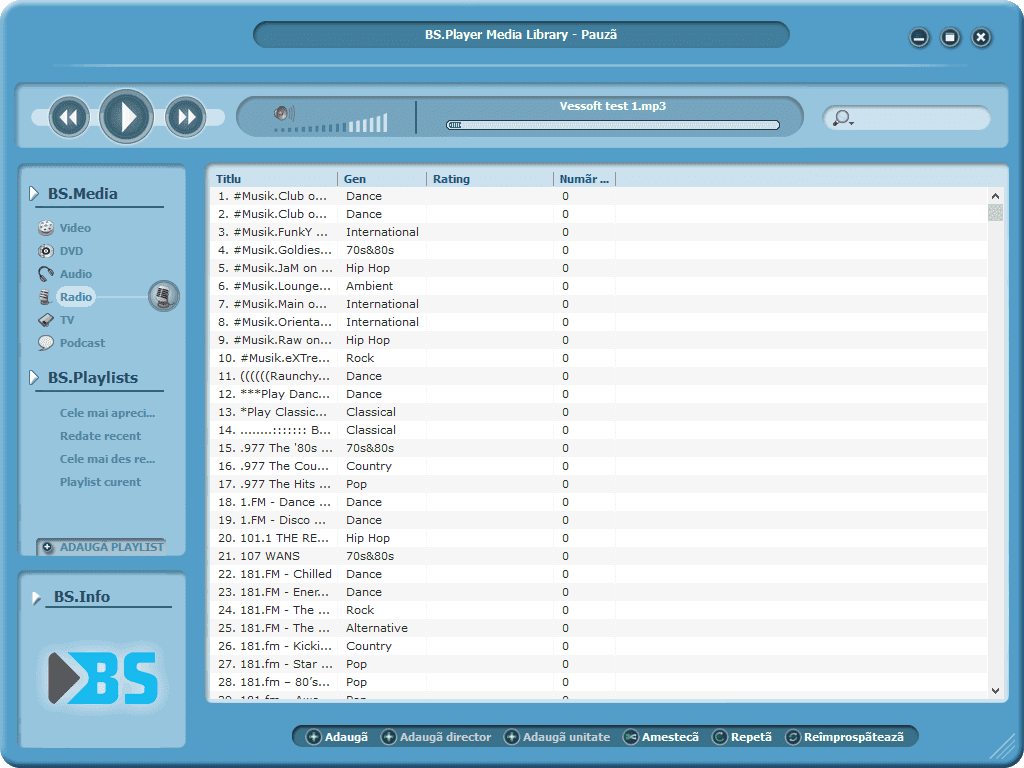Click the rewind (previous) button
The image size is (1024, 768).
[x=69, y=118]
